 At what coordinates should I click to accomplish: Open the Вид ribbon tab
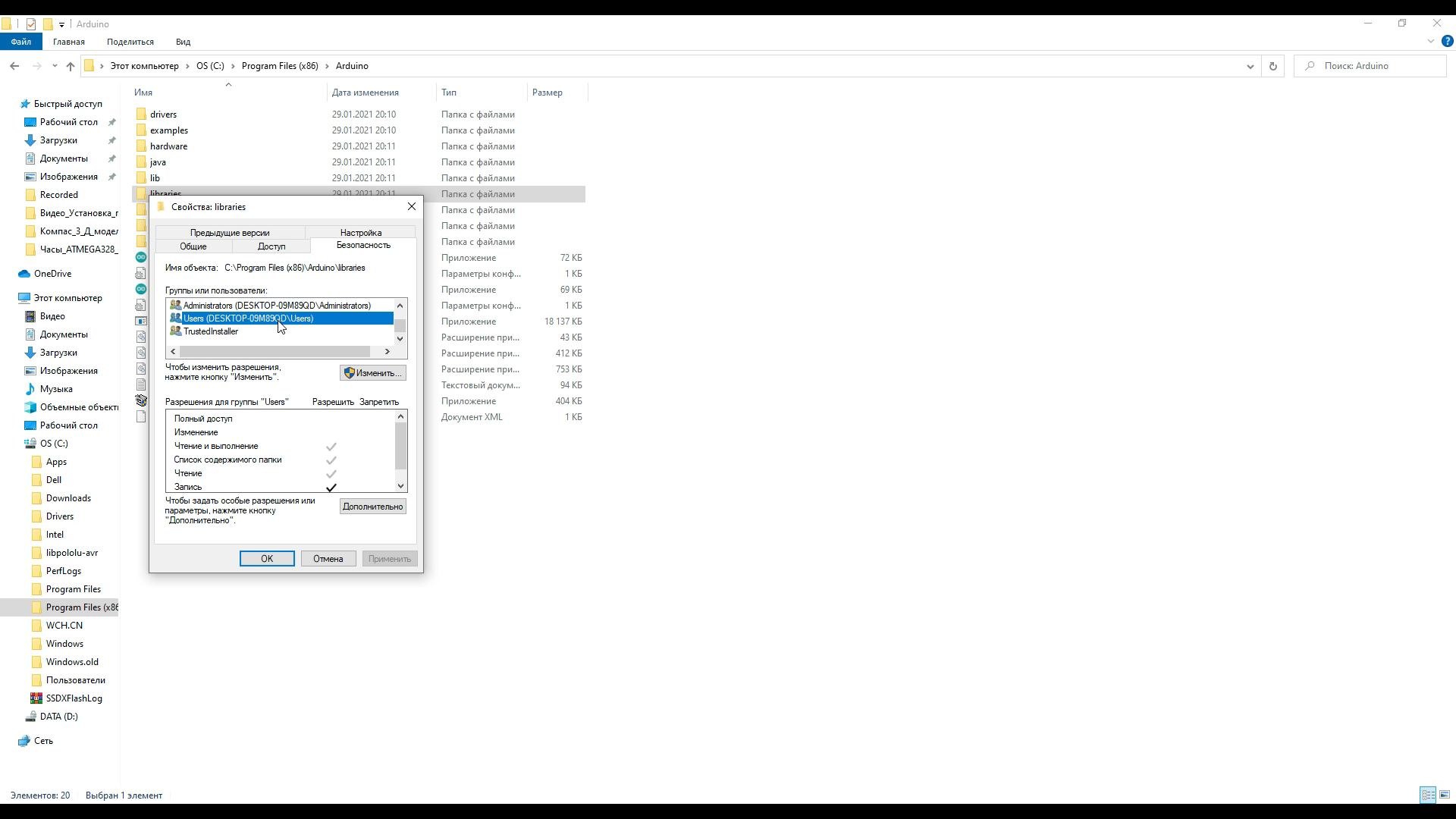(x=183, y=42)
